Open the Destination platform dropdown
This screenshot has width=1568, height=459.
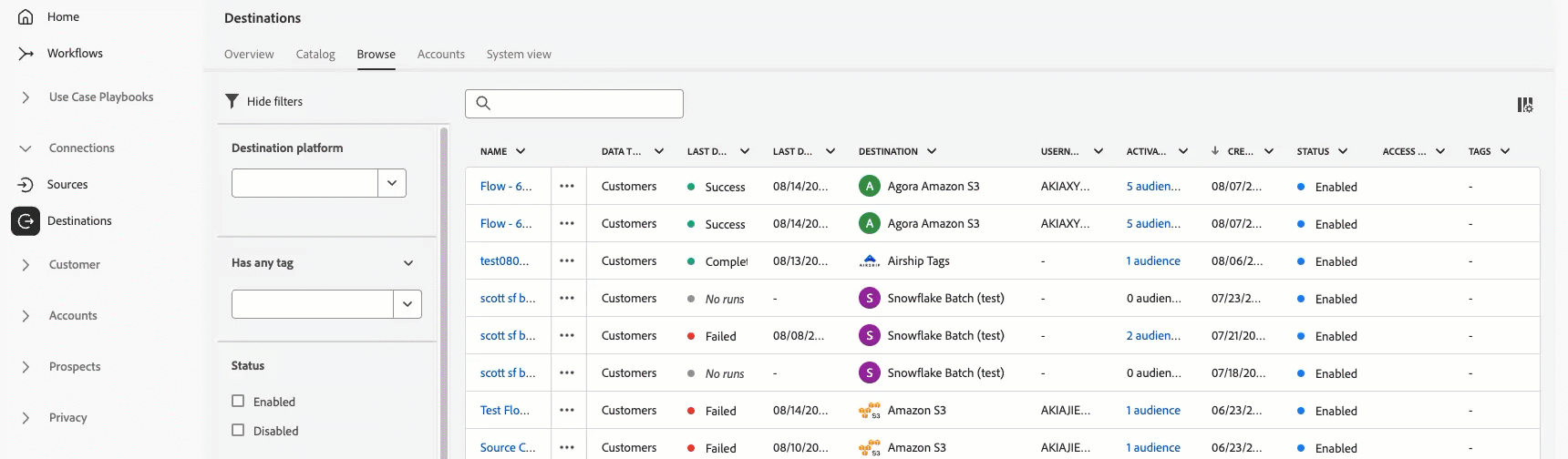(392, 183)
